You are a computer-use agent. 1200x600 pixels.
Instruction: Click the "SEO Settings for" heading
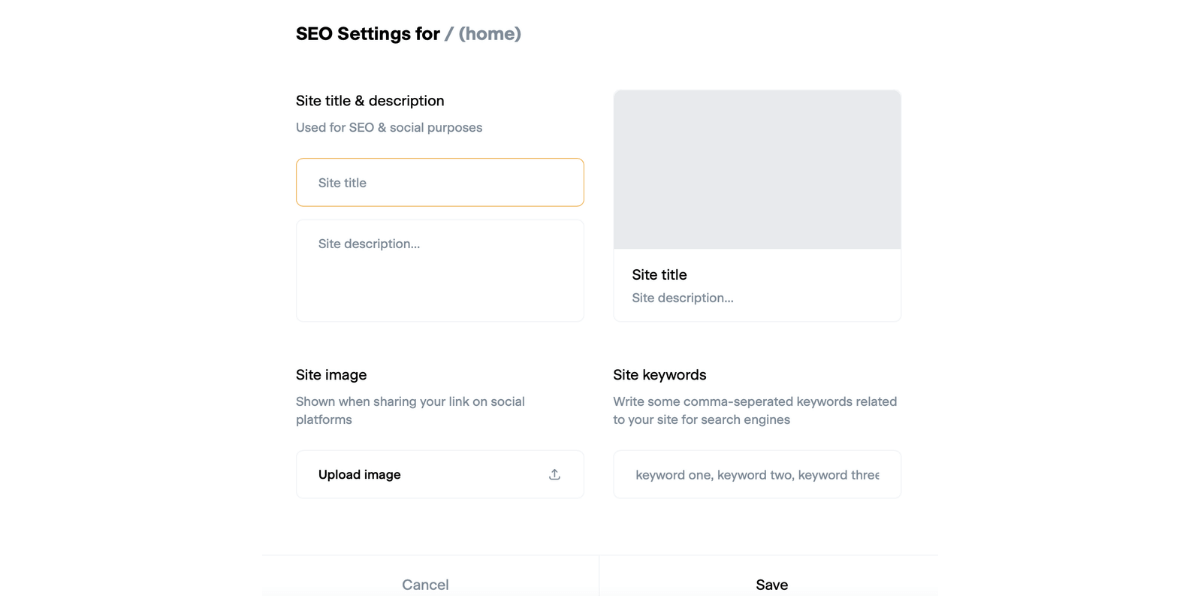click(x=368, y=34)
